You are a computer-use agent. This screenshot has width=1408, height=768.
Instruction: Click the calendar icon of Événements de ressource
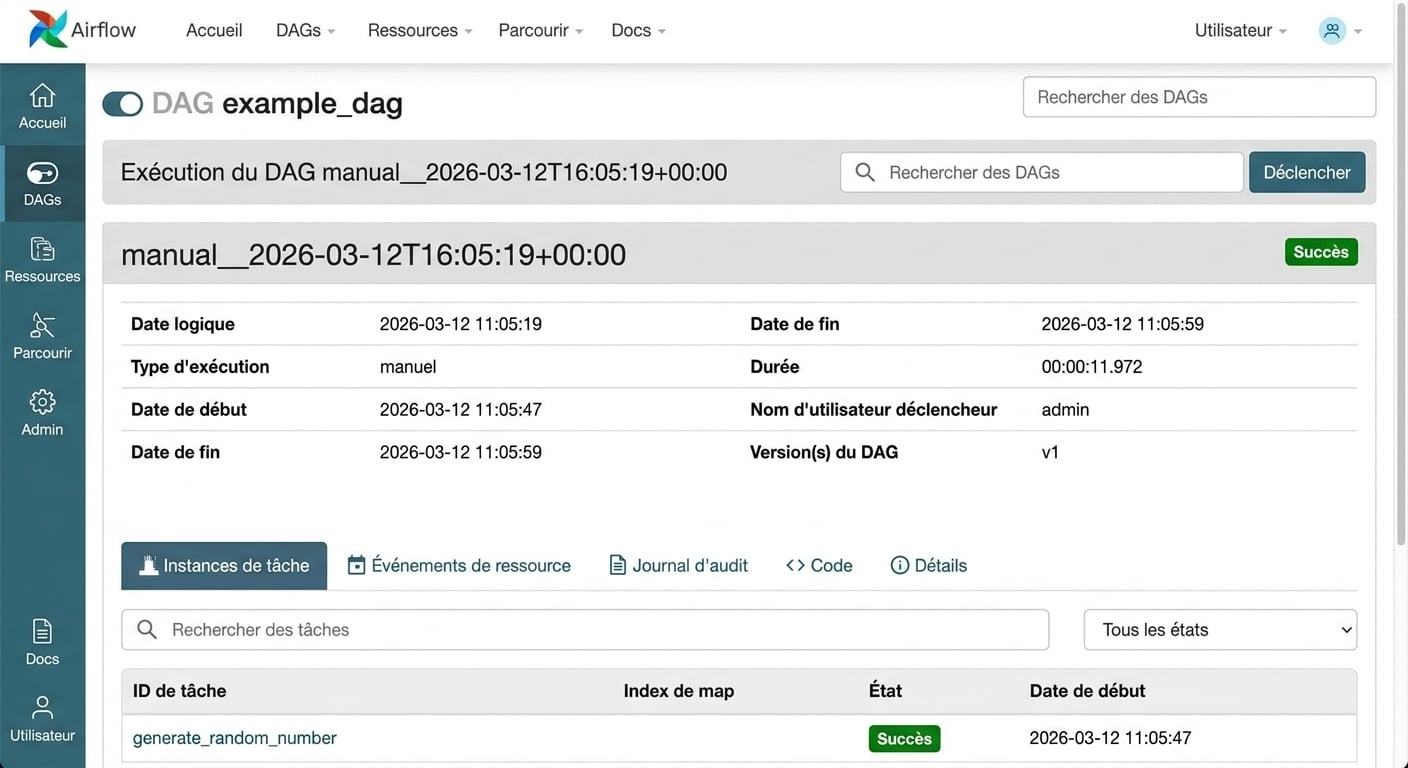click(356, 565)
